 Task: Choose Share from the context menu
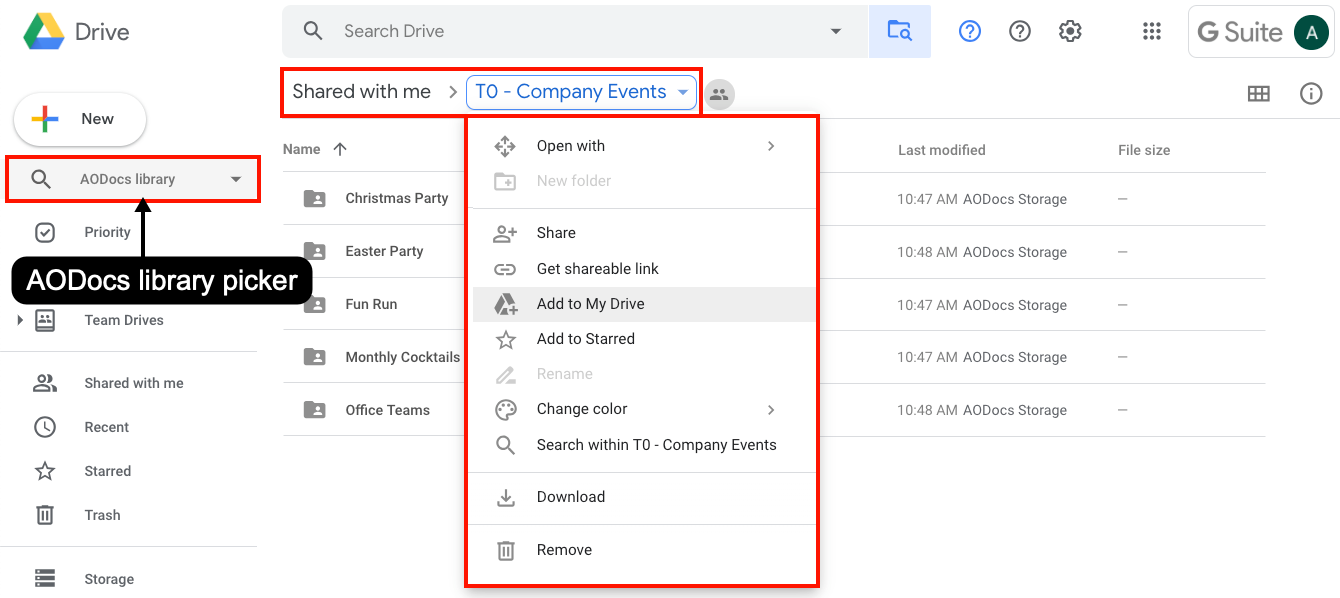pyautogui.click(x=644, y=233)
